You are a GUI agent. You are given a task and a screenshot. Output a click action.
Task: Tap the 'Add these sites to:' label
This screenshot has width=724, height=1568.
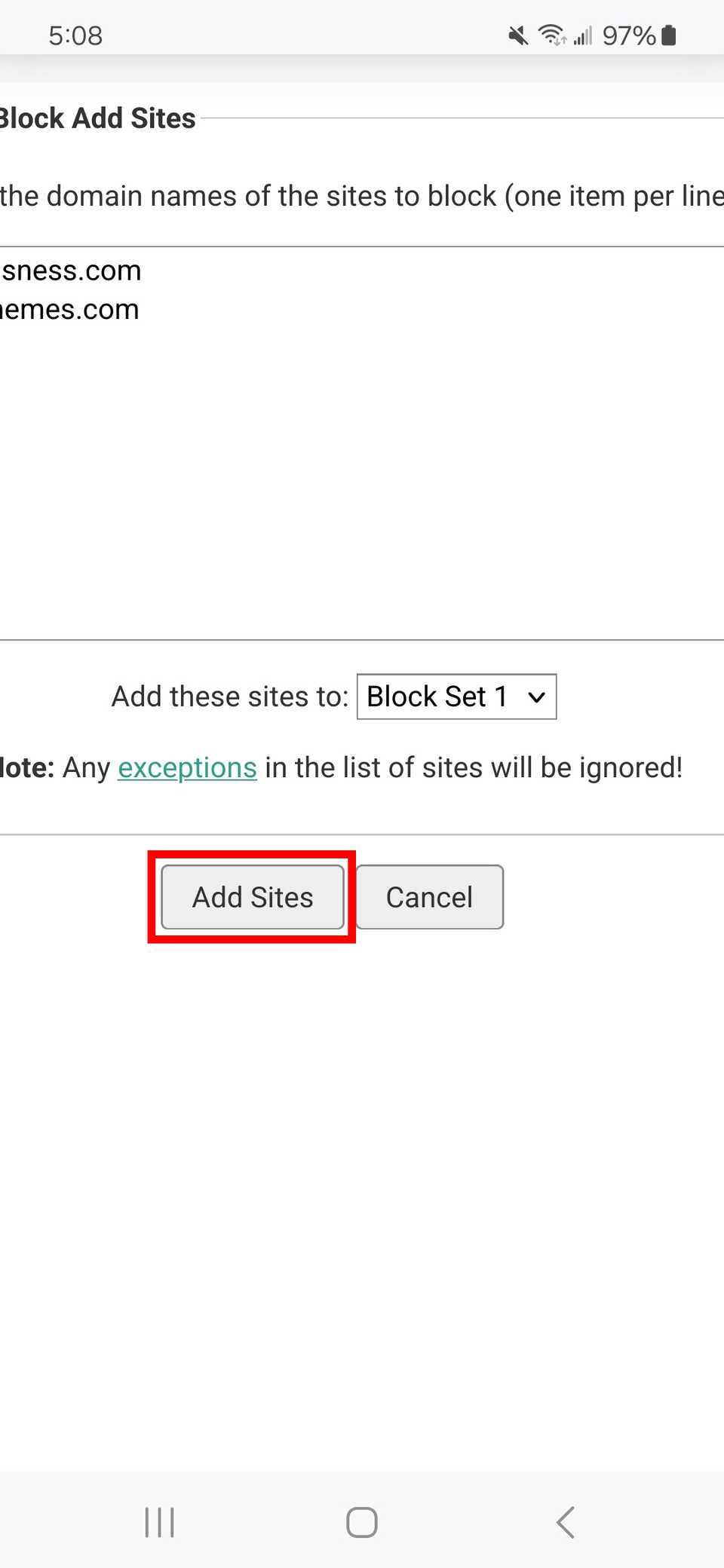(229, 696)
